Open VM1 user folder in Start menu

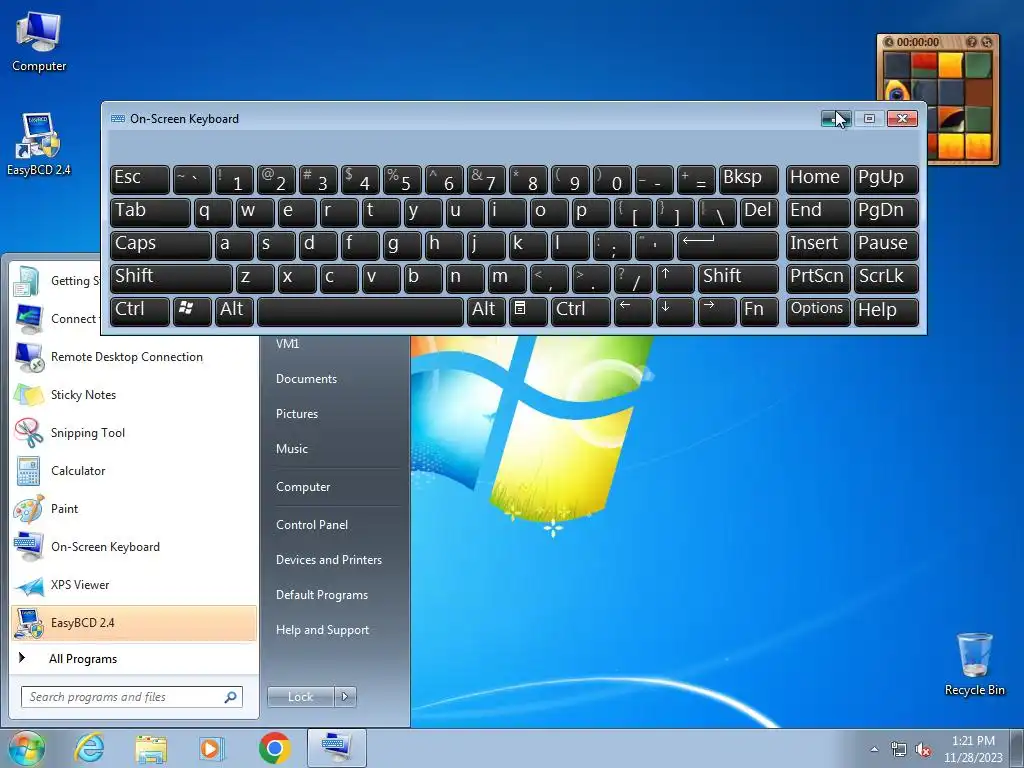(287, 344)
